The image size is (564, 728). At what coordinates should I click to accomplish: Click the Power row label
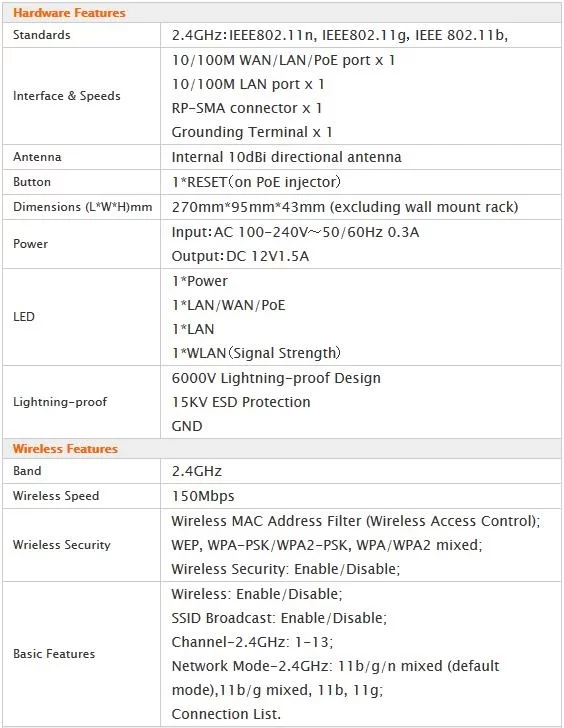coord(30,244)
